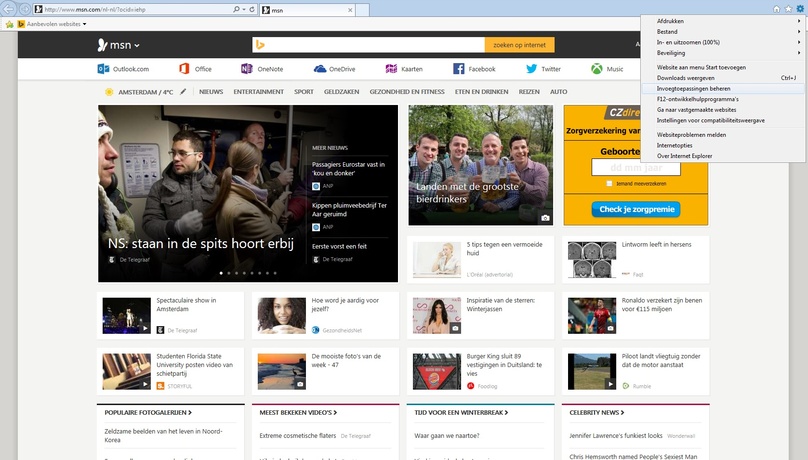Select Instellingen voor compatibiliteitsweergave
Viewport: 808px width, 460px height.
tap(722, 121)
